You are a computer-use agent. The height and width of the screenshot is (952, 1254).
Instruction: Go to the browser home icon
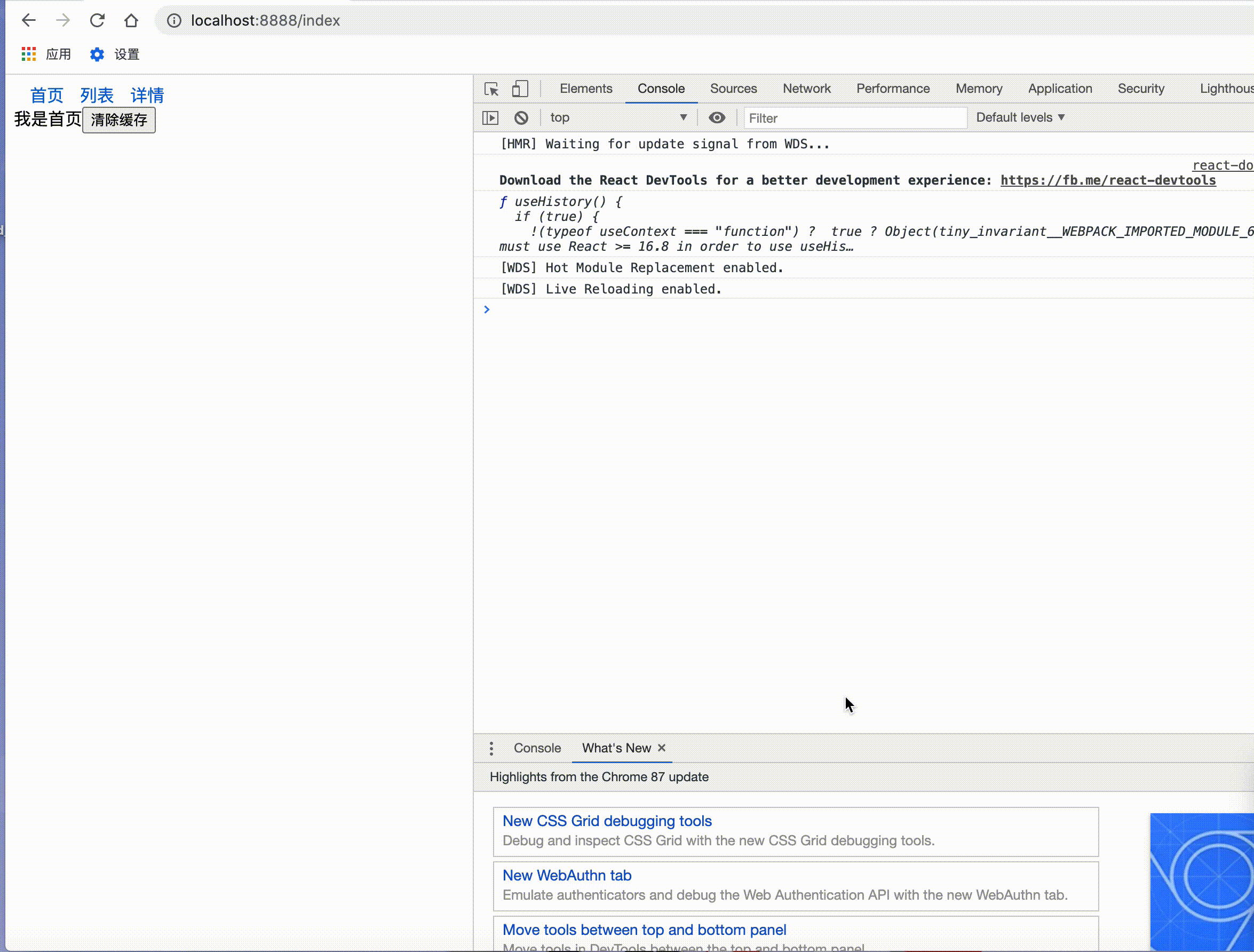click(x=131, y=20)
